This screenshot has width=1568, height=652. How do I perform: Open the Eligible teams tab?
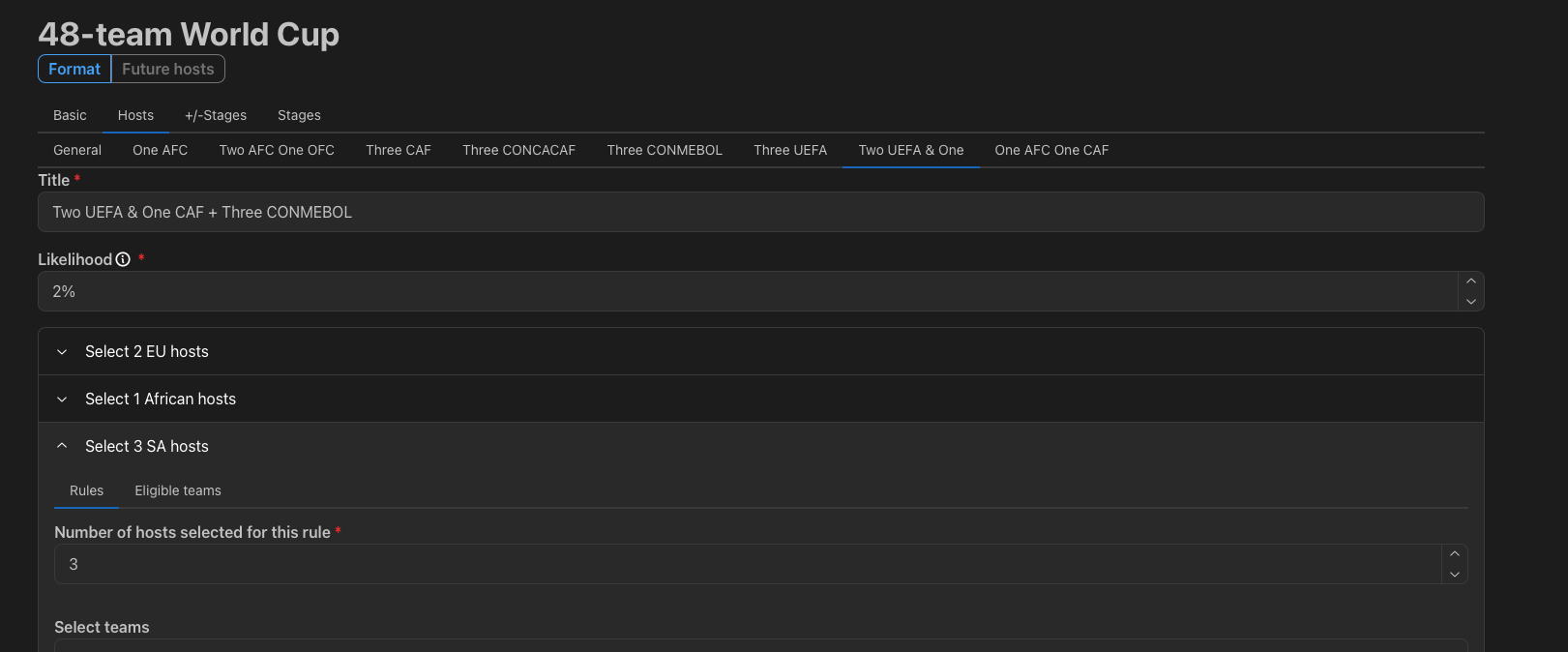[x=178, y=490]
